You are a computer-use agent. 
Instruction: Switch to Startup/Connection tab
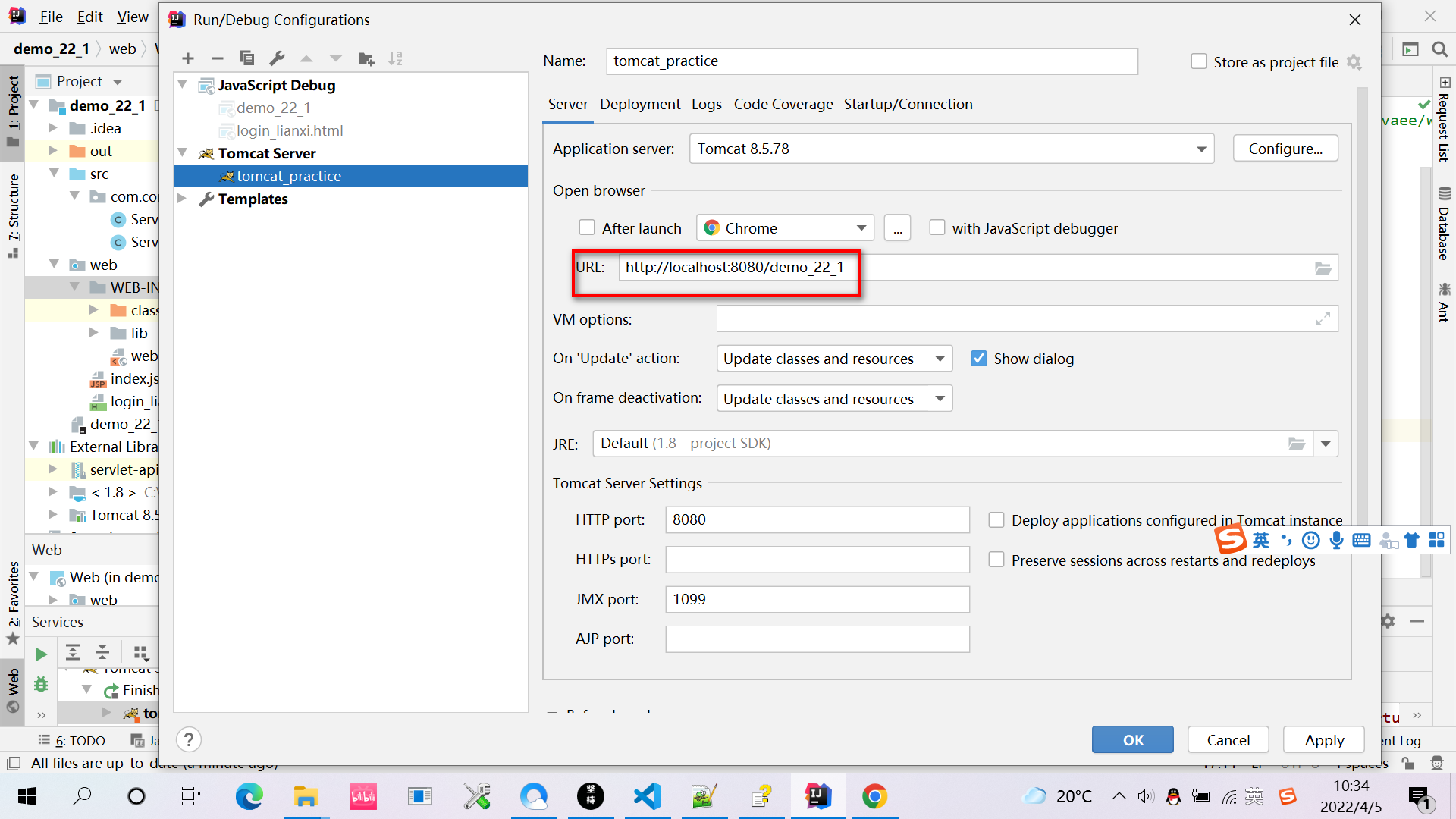(x=908, y=104)
